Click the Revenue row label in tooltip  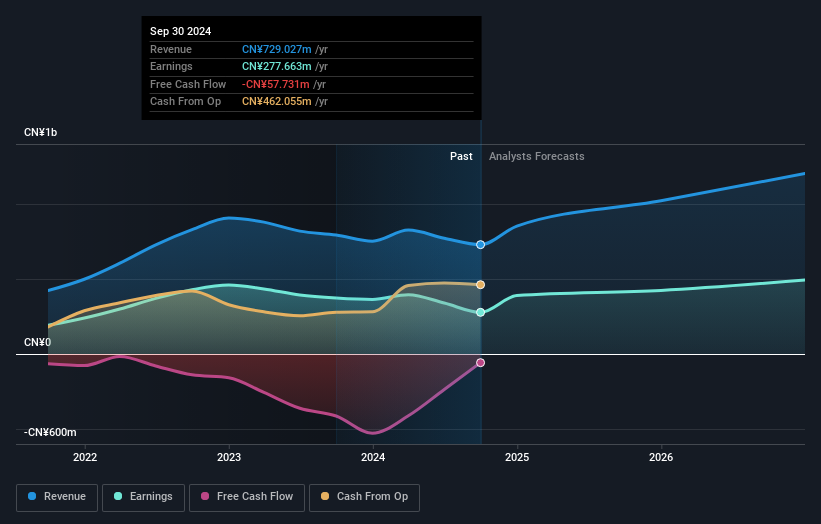coord(171,49)
